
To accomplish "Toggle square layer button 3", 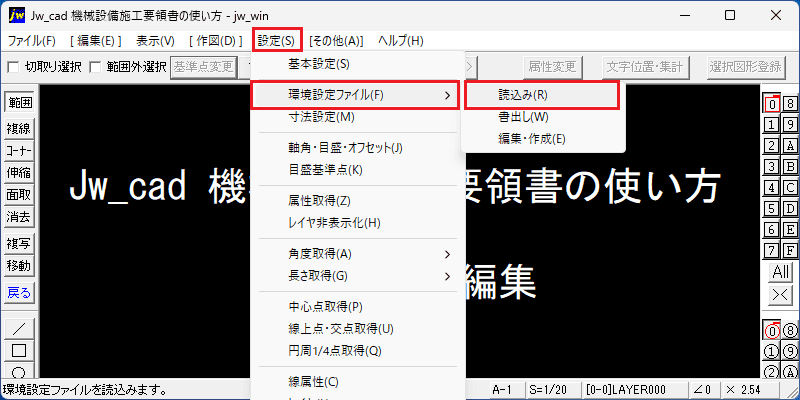I will 772,166.
